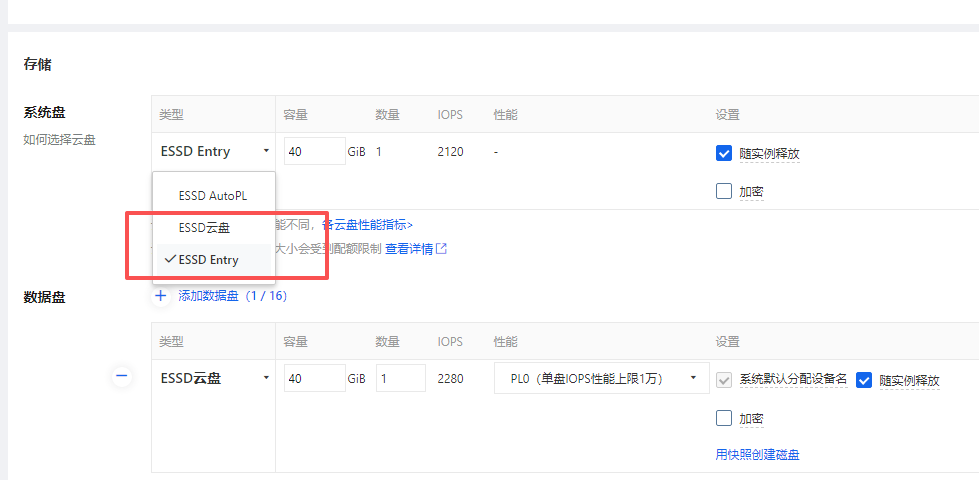The image size is (979, 480).
Task: Open system disk type ESSD Entry dropdown
Action: tap(213, 152)
